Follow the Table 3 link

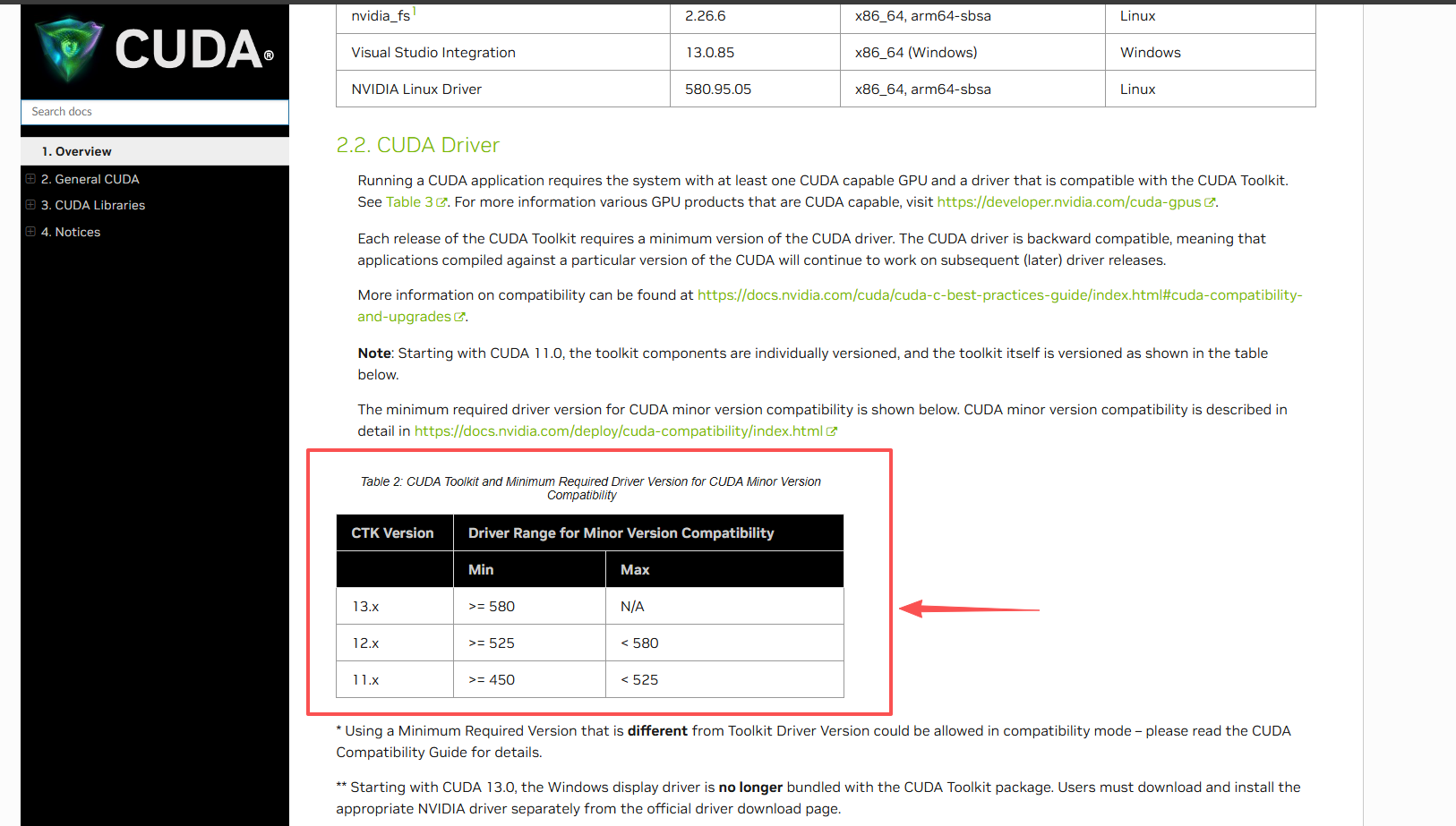point(409,202)
